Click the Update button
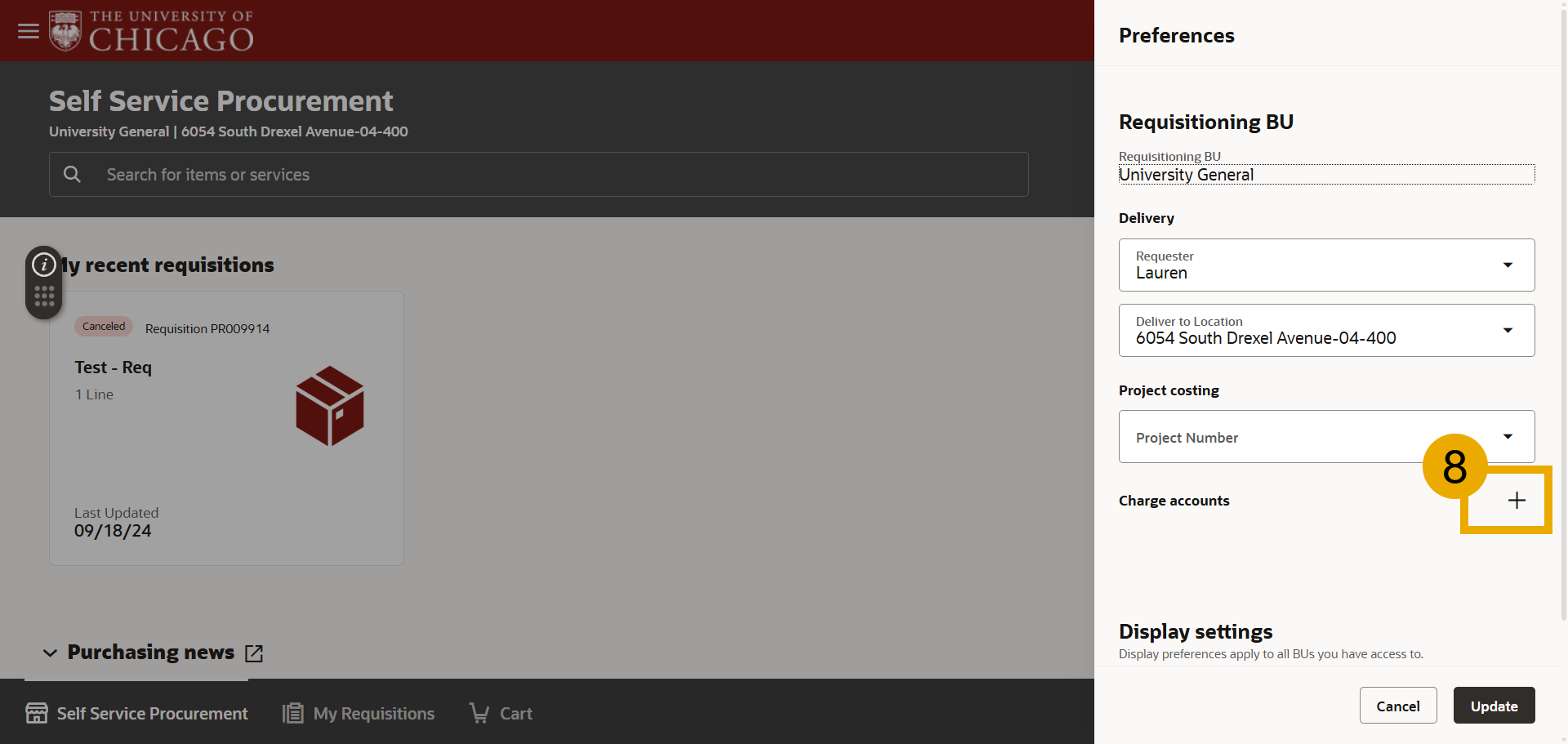This screenshot has height=744, width=1568. click(1494, 706)
